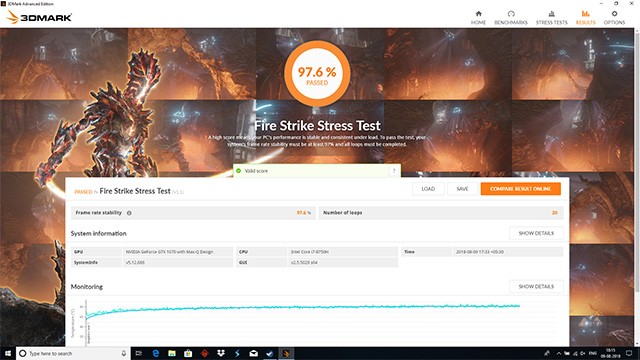
Task: Show hidden system tray icons
Action: tap(558, 353)
